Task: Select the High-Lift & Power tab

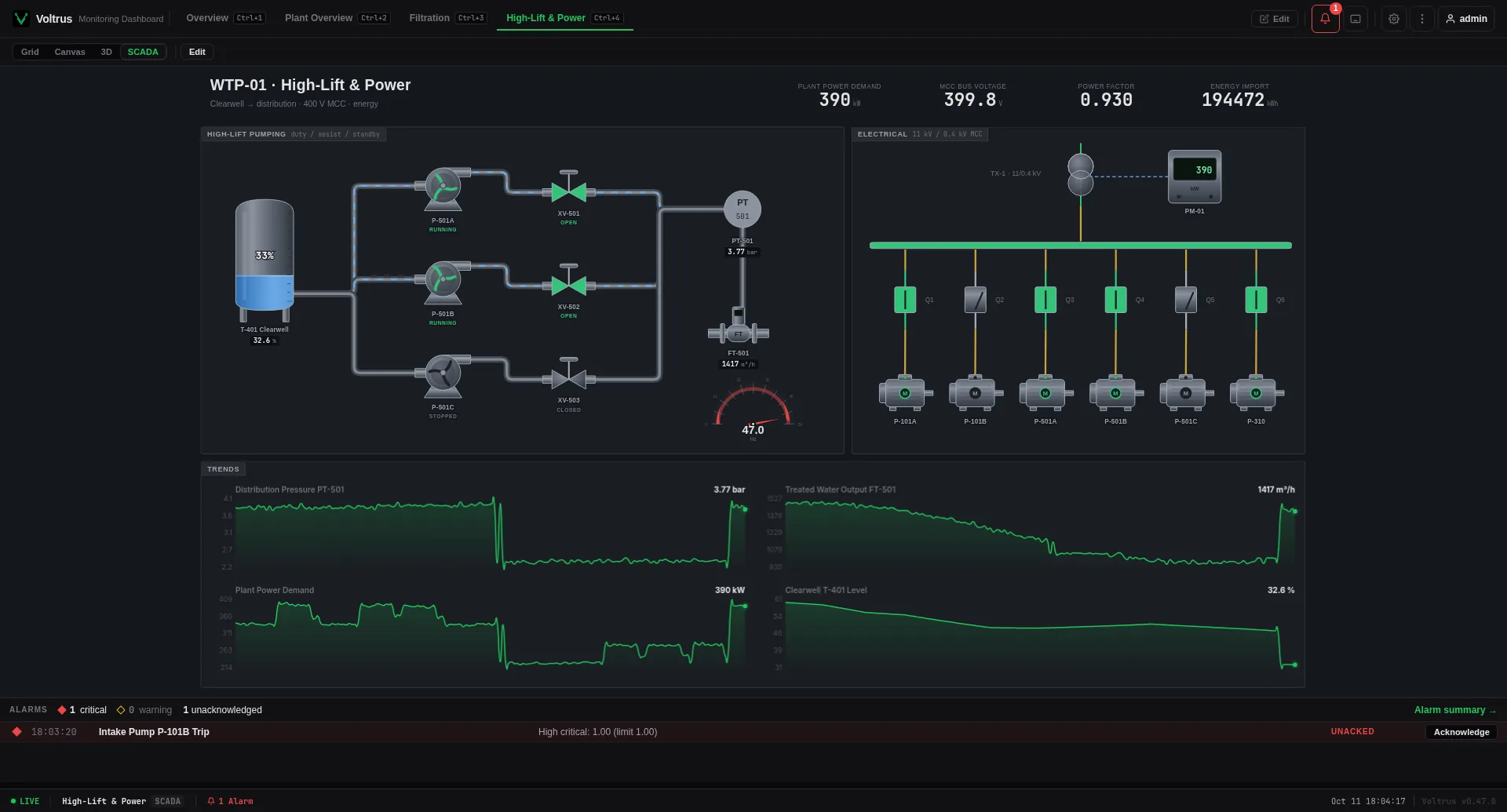Action: [564, 18]
